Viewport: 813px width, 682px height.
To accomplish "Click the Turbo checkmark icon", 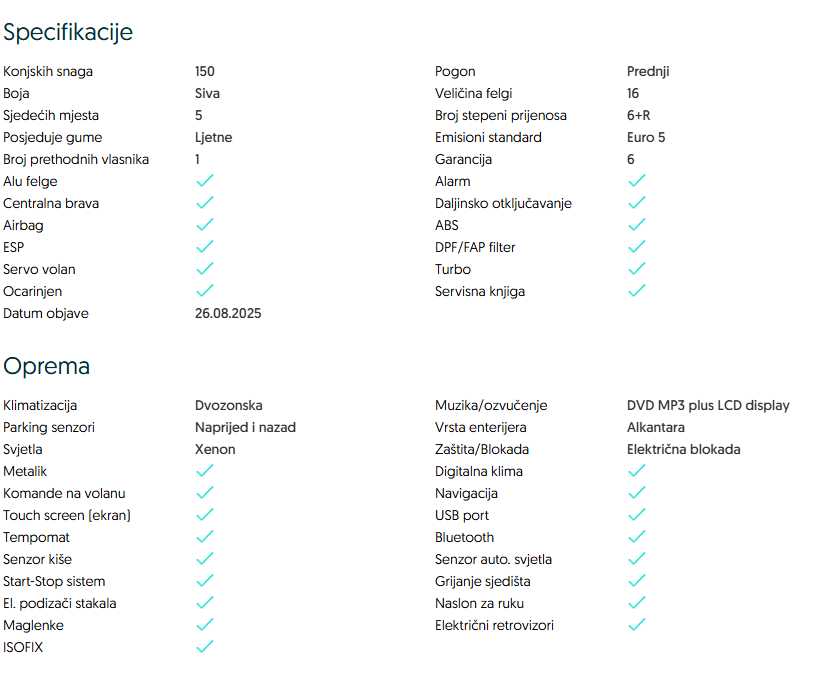I will tap(637, 269).
